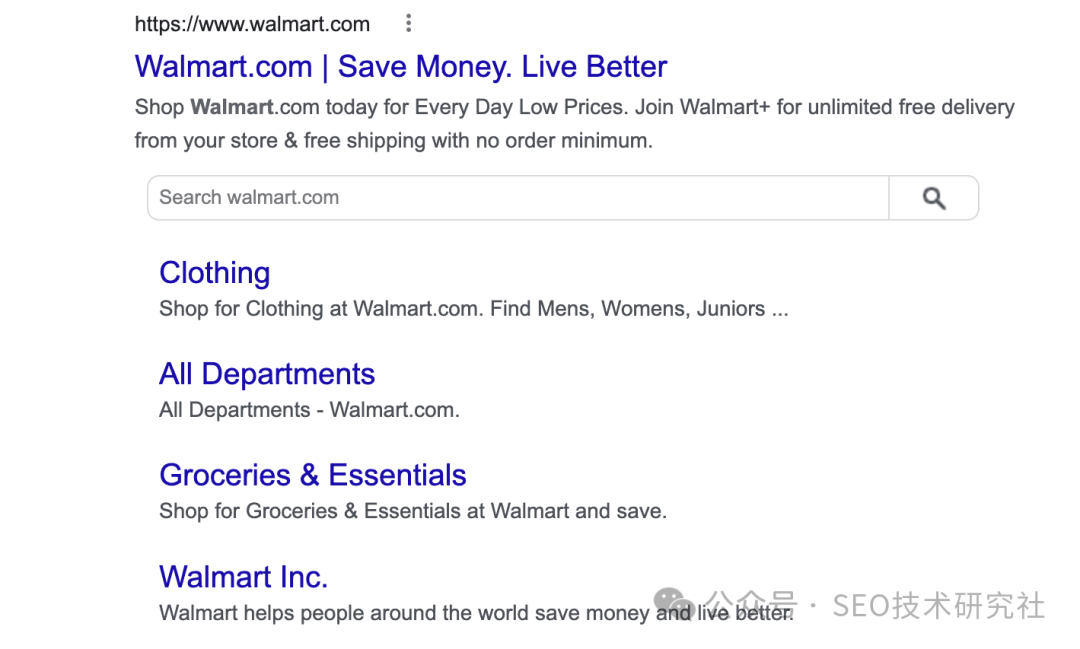Open the Groceries & Essentials sitelink
The height and width of the screenshot is (649, 1080).
pyautogui.click(x=312, y=475)
